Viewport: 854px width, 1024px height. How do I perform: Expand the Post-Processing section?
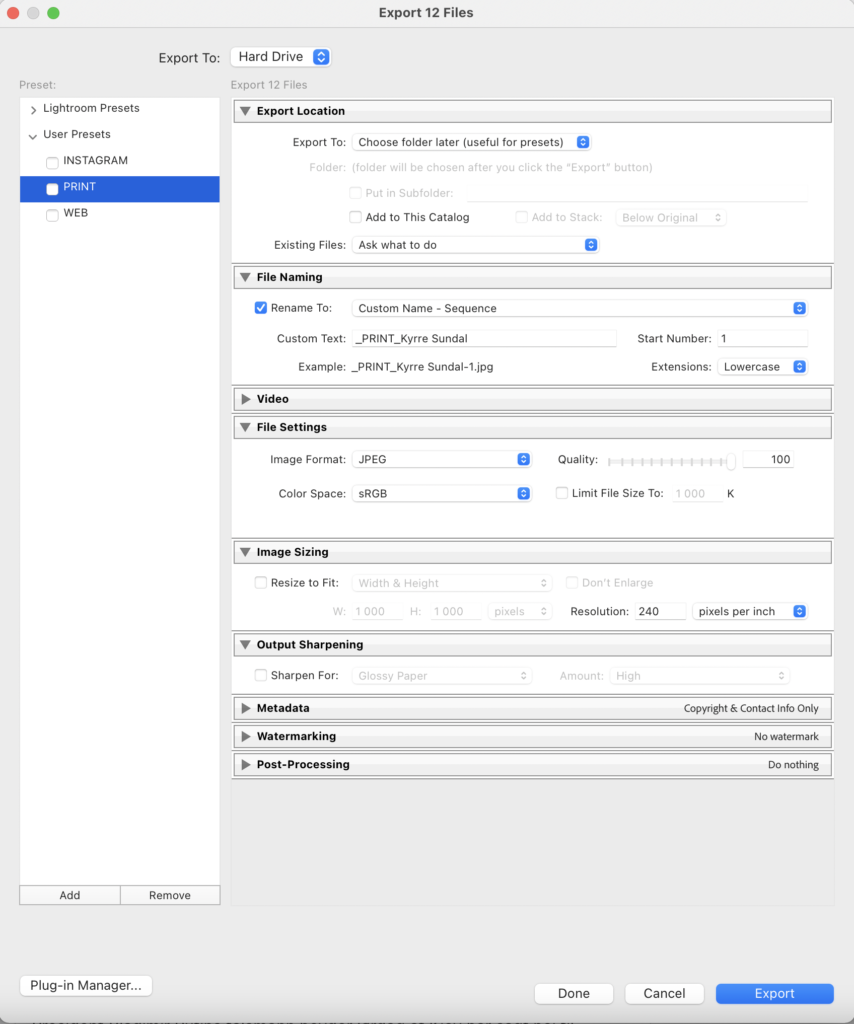(x=245, y=764)
